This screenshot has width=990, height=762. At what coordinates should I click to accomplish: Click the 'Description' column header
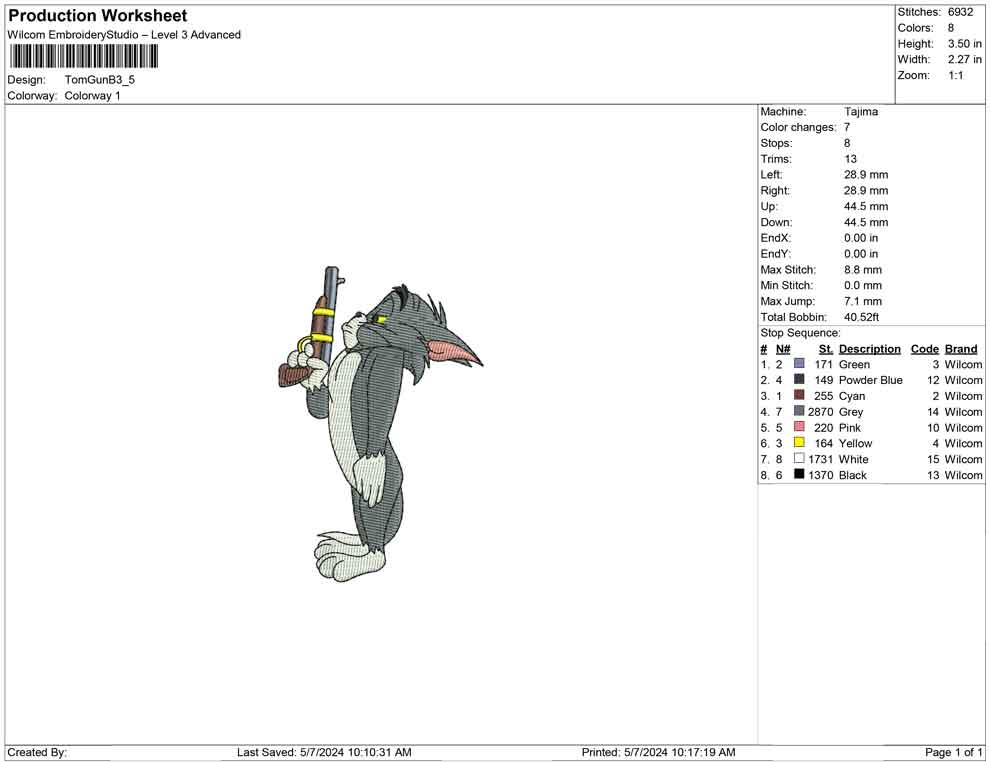pos(869,349)
